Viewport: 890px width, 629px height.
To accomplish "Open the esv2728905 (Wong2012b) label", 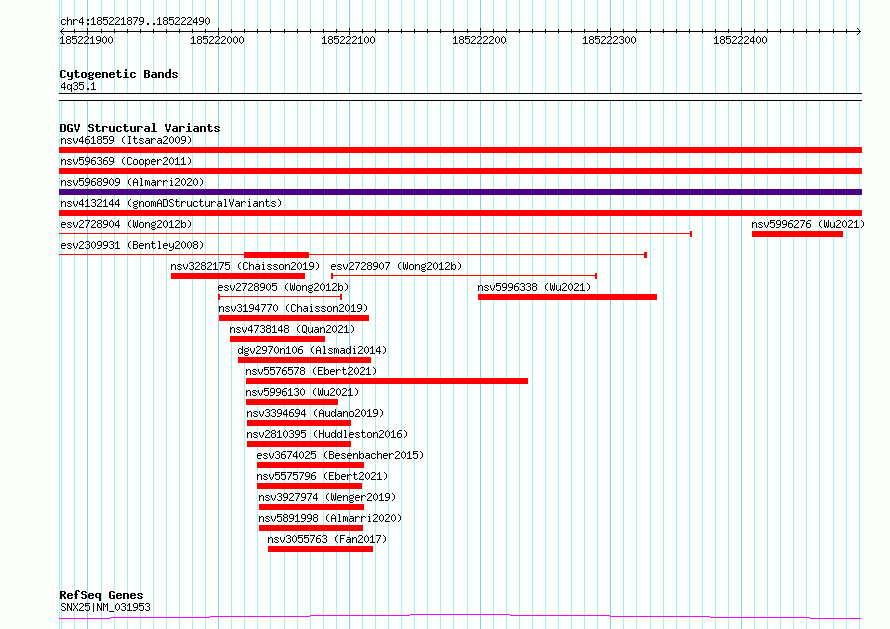I will pos(283,287).
